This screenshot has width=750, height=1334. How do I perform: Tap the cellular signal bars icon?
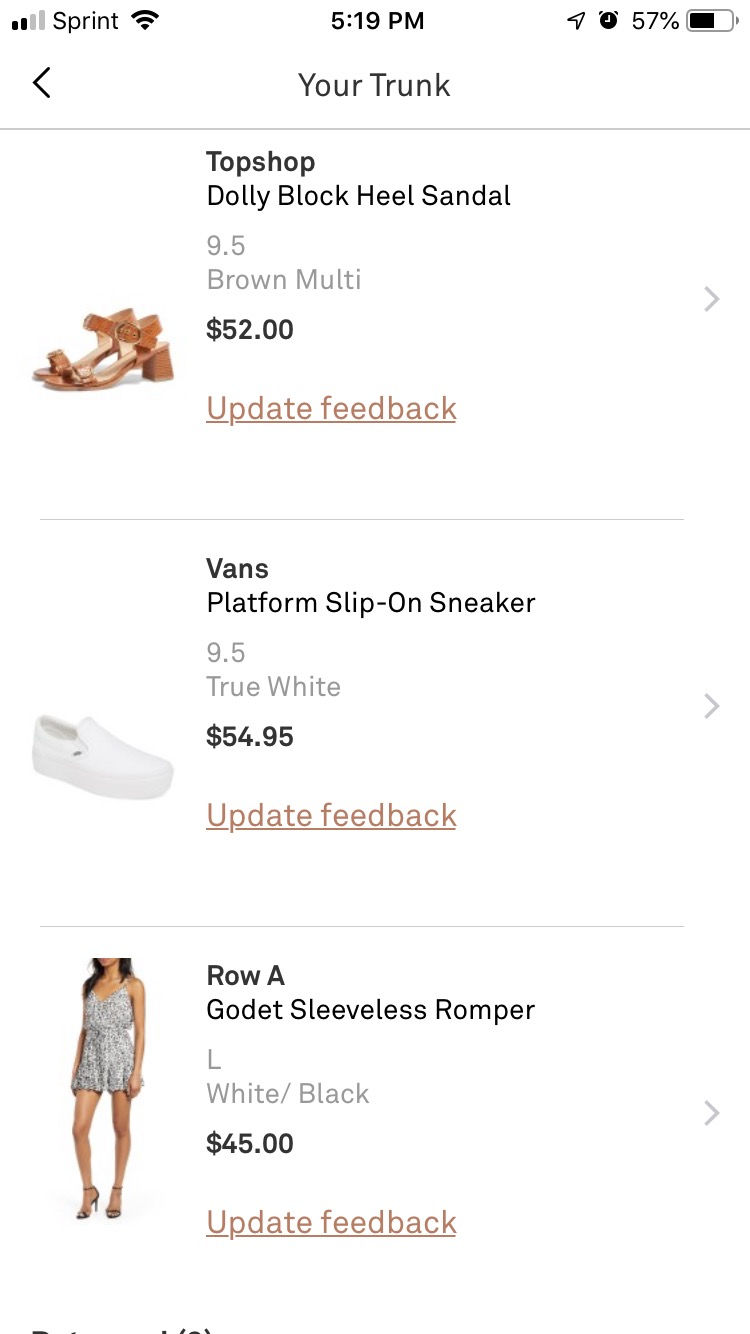tap(29, 21)
